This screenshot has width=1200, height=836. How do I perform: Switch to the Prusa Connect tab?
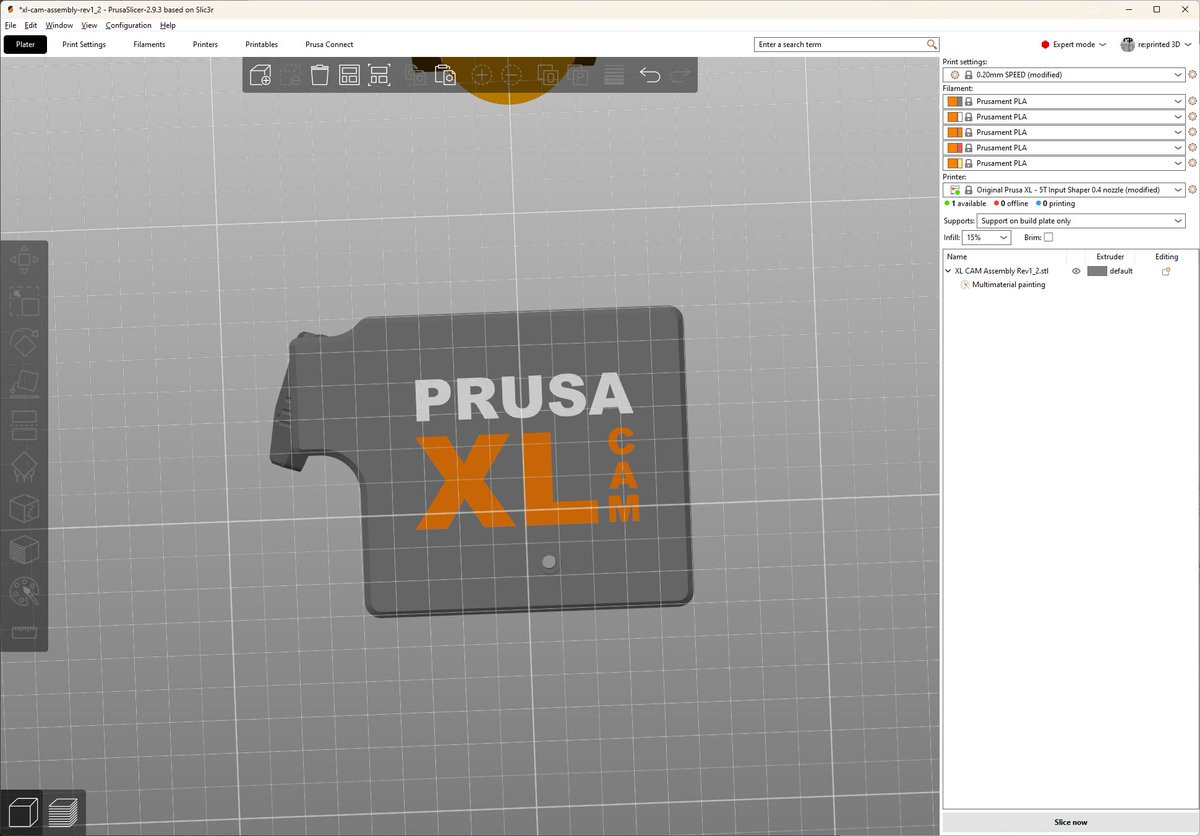(329, 44)
